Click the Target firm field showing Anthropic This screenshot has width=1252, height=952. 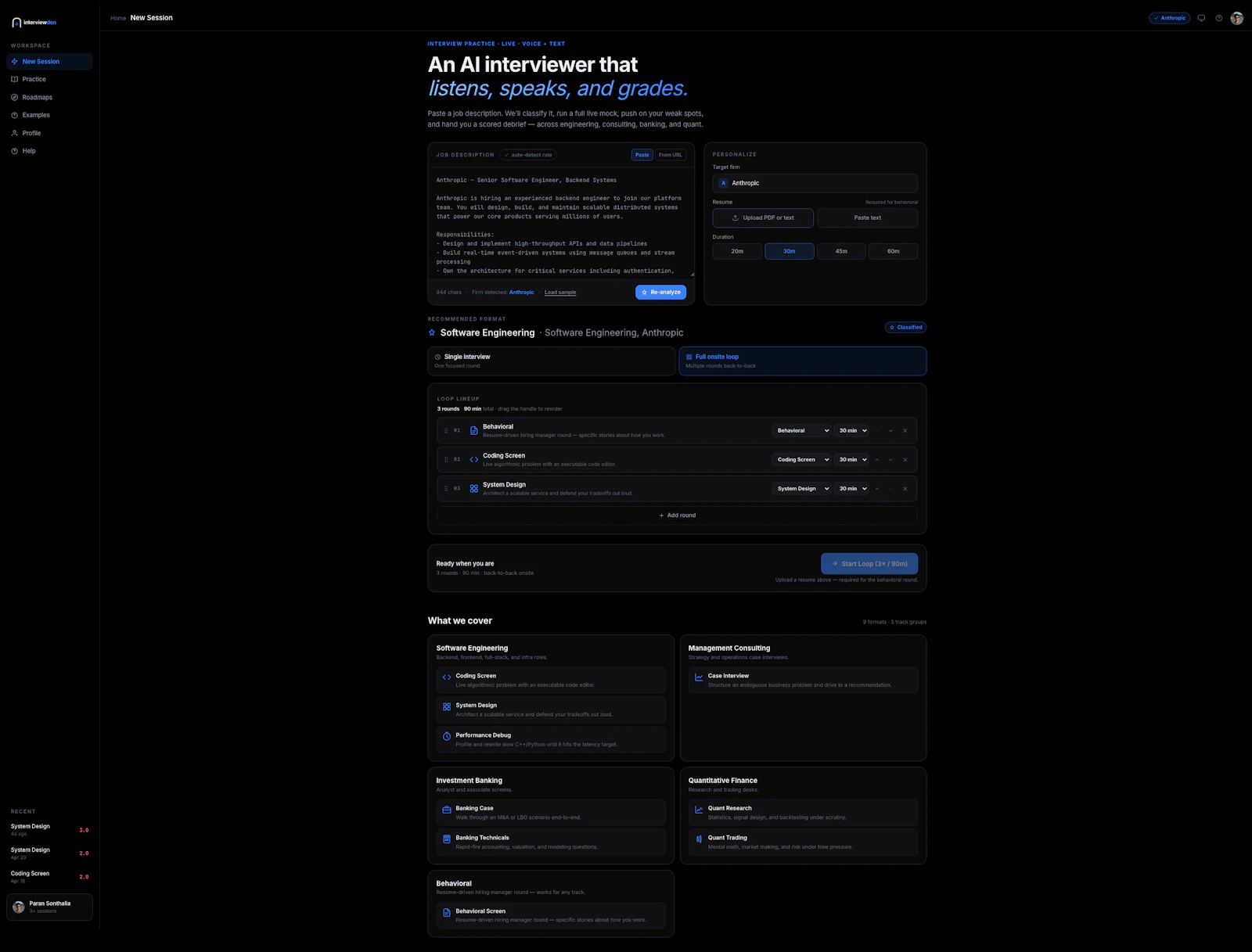tap(815, 183)
